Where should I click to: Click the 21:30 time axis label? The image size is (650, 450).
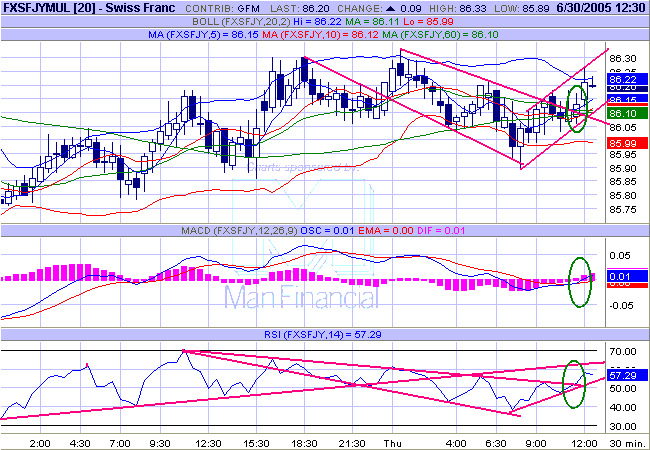352,443
